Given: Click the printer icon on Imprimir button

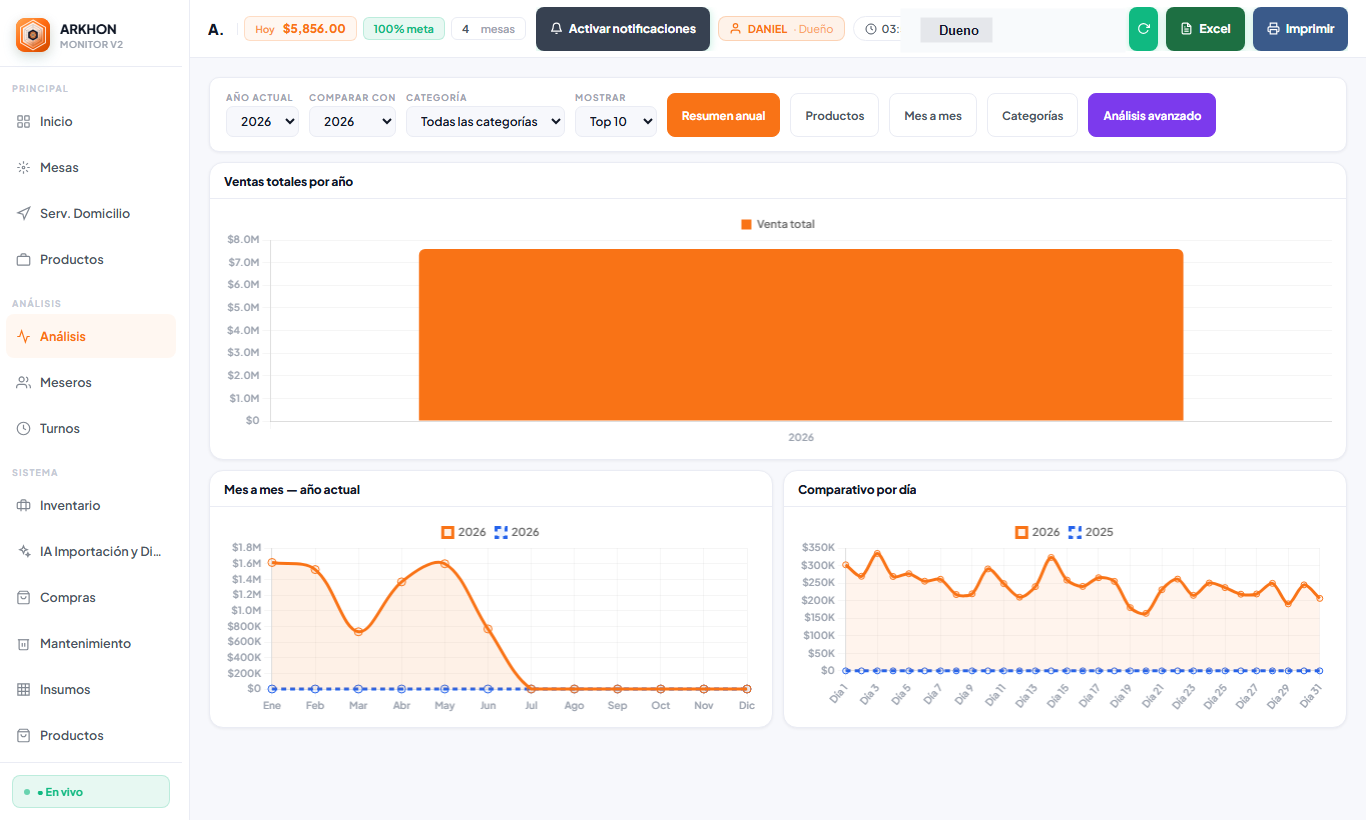Looking at the screenshot, I should tap(1273, 29).
